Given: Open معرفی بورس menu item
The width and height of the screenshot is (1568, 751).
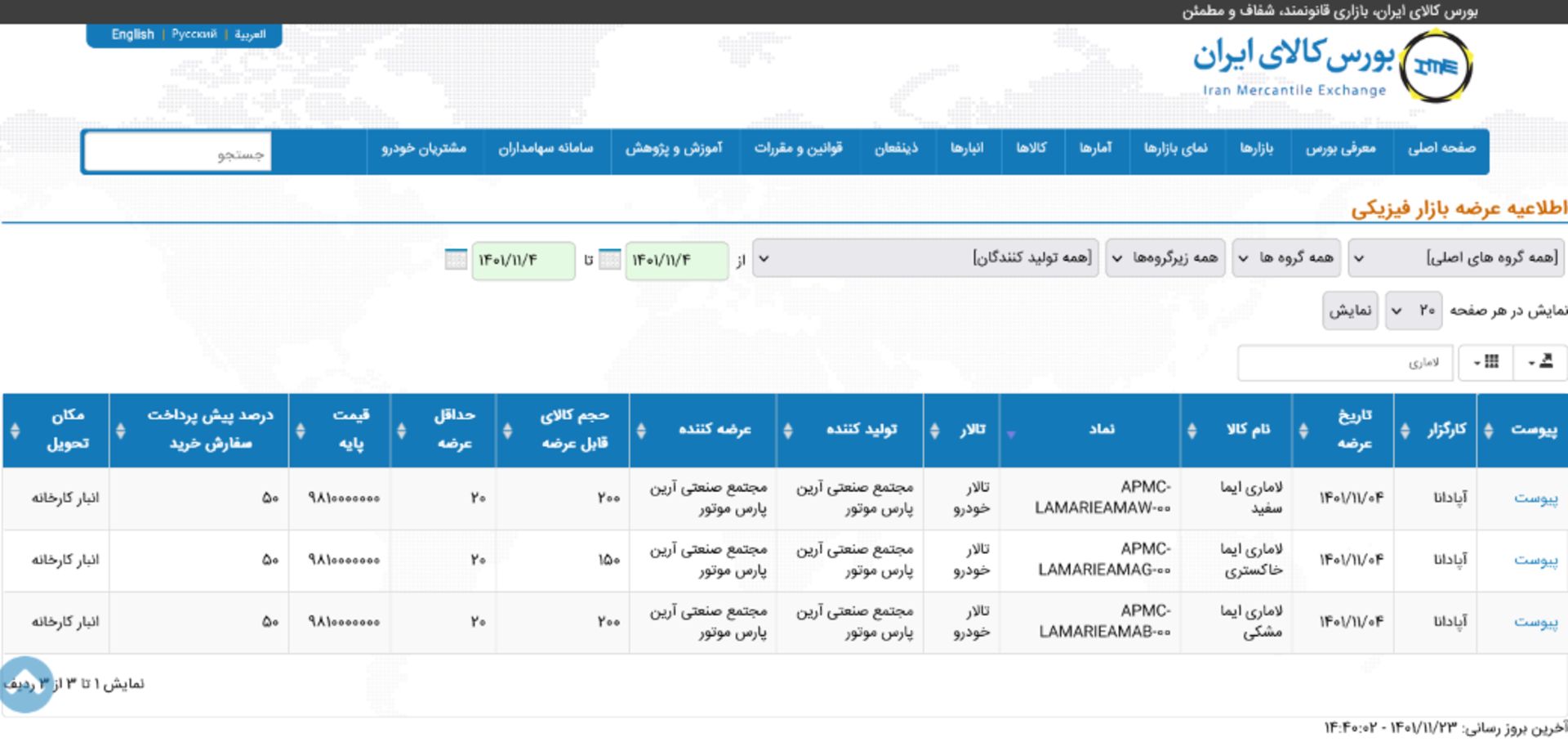Looking at the screenshot, I should (x=1340, y=149).
